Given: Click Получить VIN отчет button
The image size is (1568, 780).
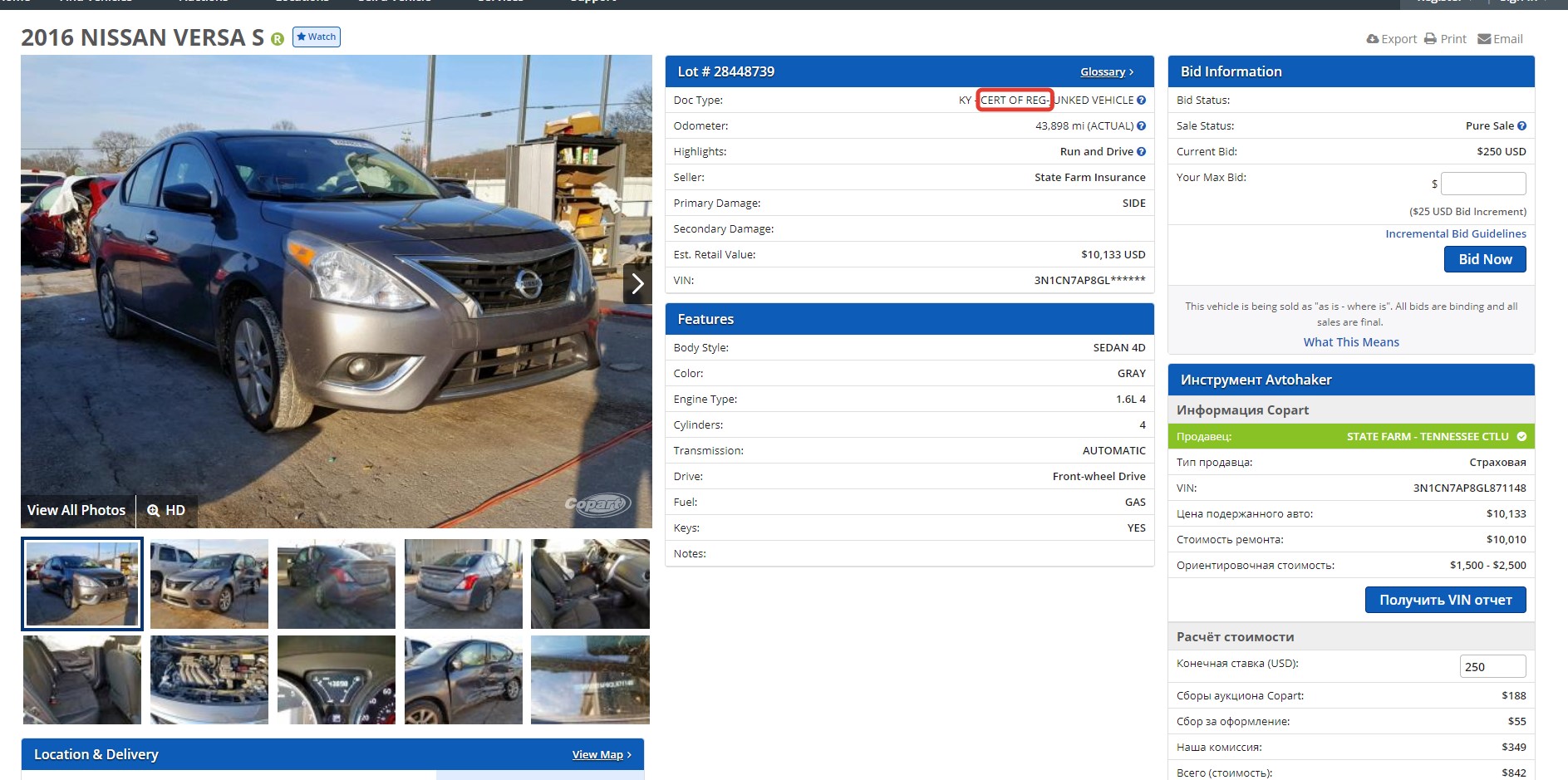Looking at the screenshot, I should 1446,600.
